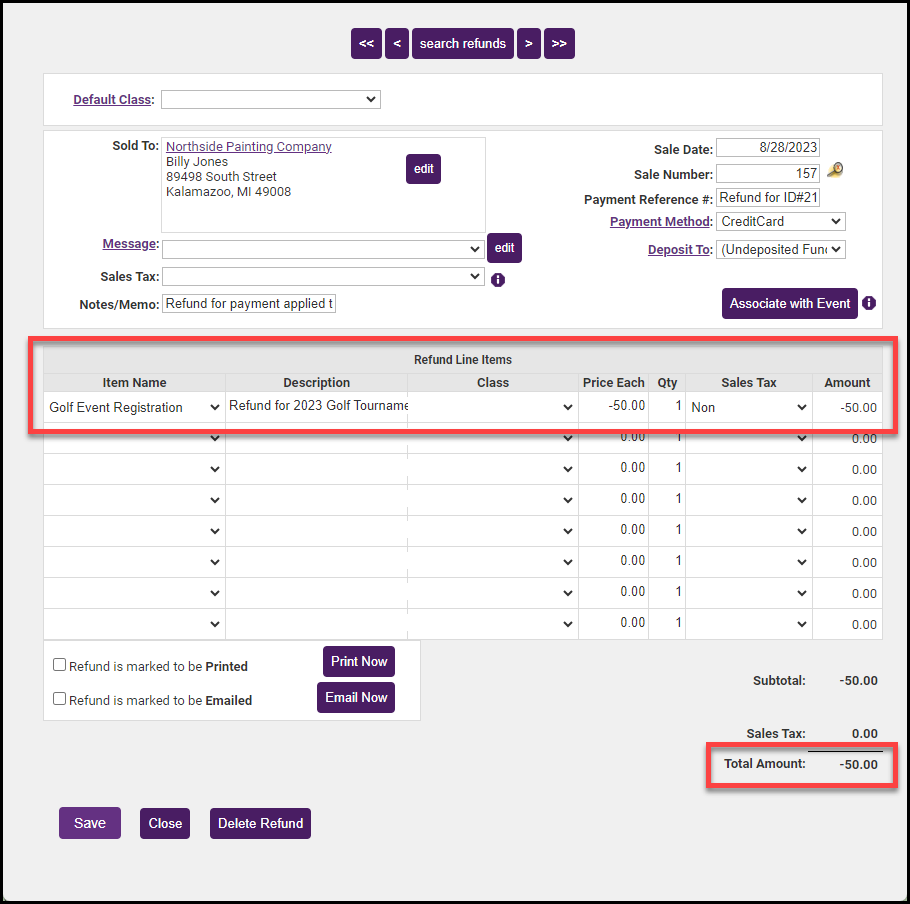Click the Delete Refund button
Screen dimensions: 910x904
click(260, 823)
